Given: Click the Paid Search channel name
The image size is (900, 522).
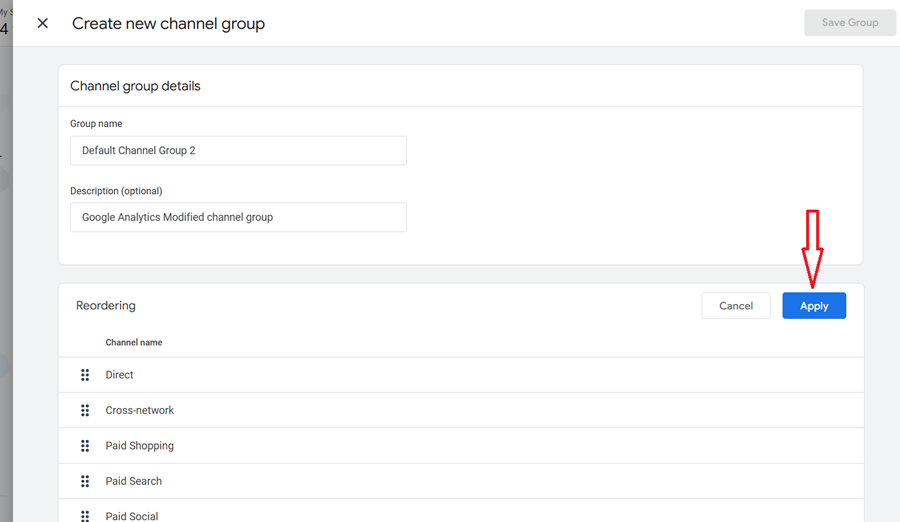Looking at the screenshot, I should click(133, 481).
